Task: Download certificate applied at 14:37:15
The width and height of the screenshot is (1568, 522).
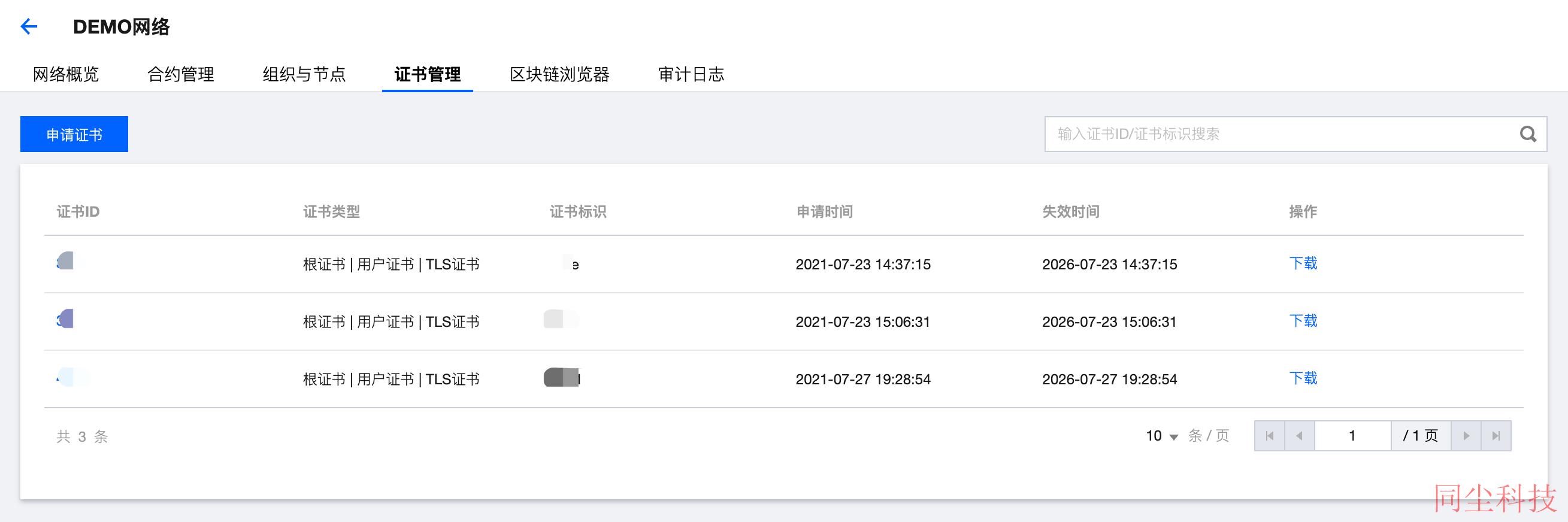Action: (1303, 263)
